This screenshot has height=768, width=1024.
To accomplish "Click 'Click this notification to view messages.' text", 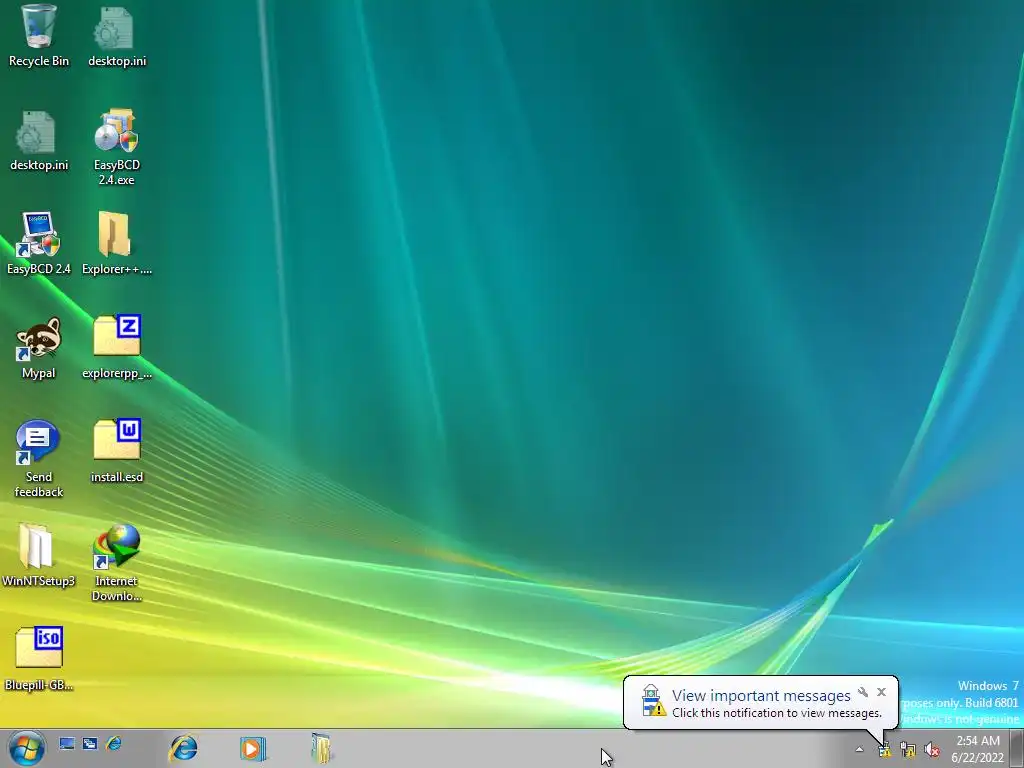I will (x=777, y=713).
